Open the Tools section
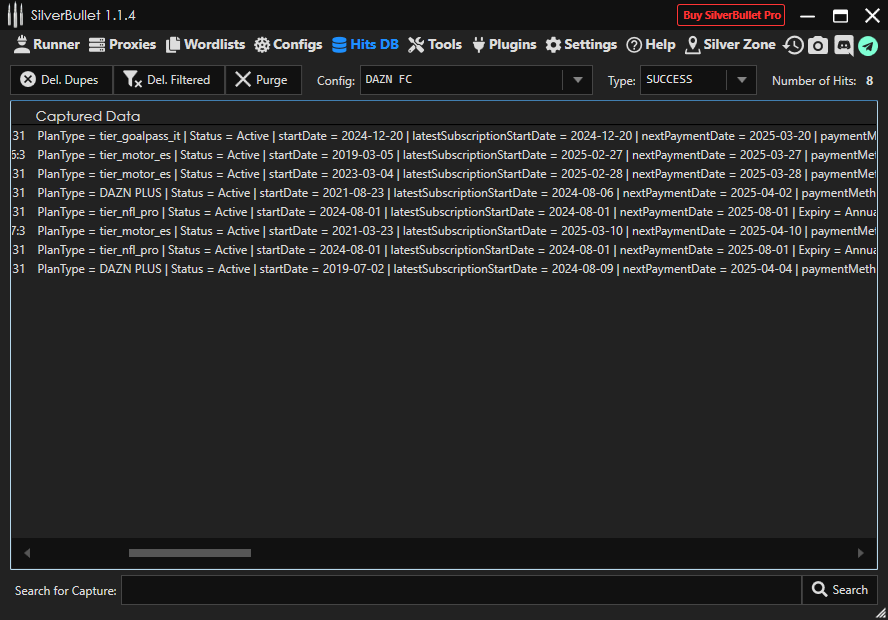 coord(435,45)
